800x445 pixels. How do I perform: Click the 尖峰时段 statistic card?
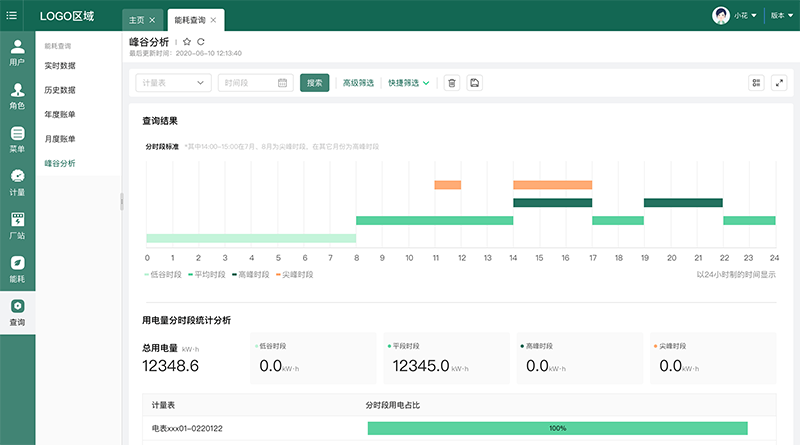tap(713, 358)
